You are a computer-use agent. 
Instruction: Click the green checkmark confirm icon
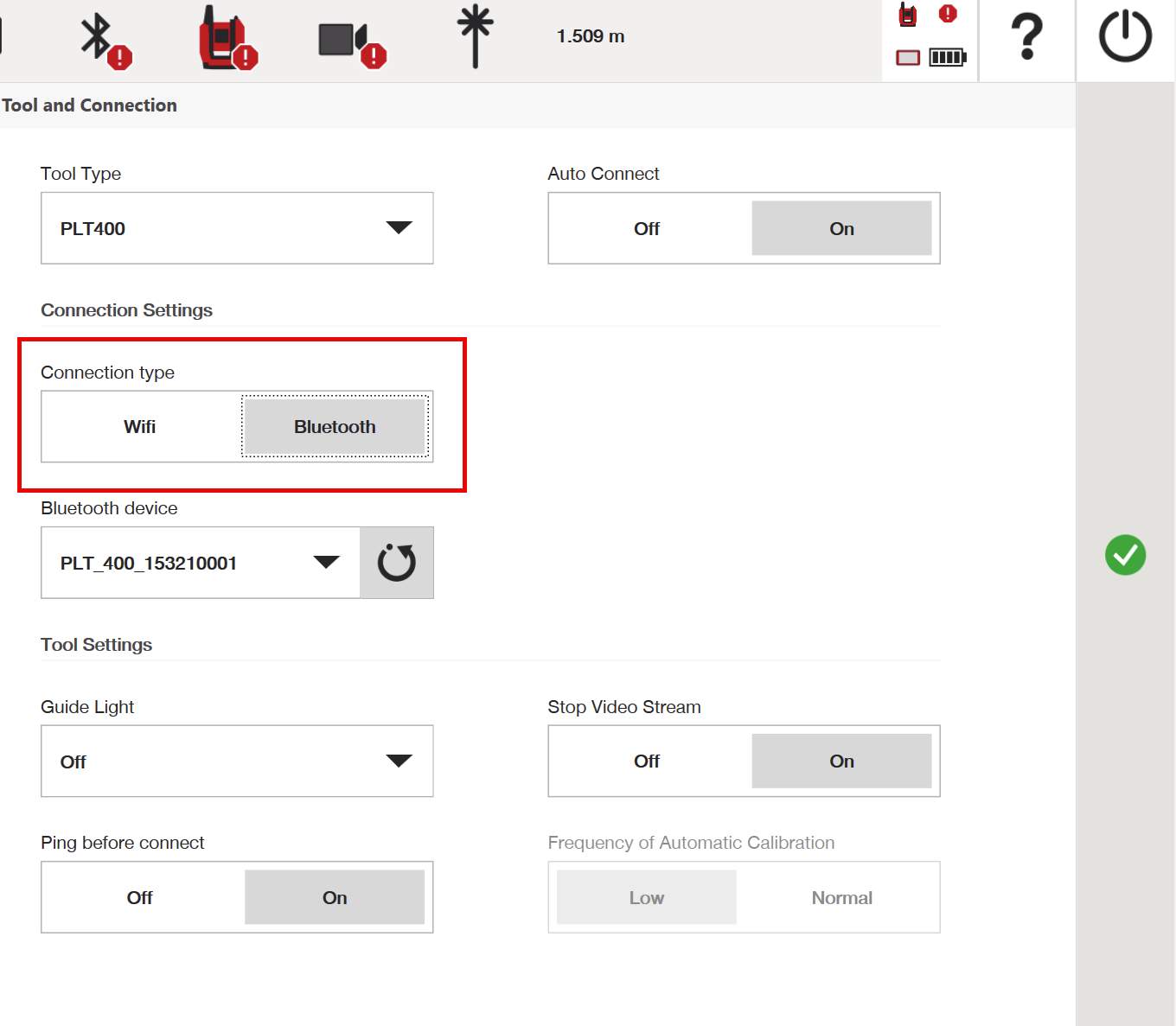coord(1125,555)
